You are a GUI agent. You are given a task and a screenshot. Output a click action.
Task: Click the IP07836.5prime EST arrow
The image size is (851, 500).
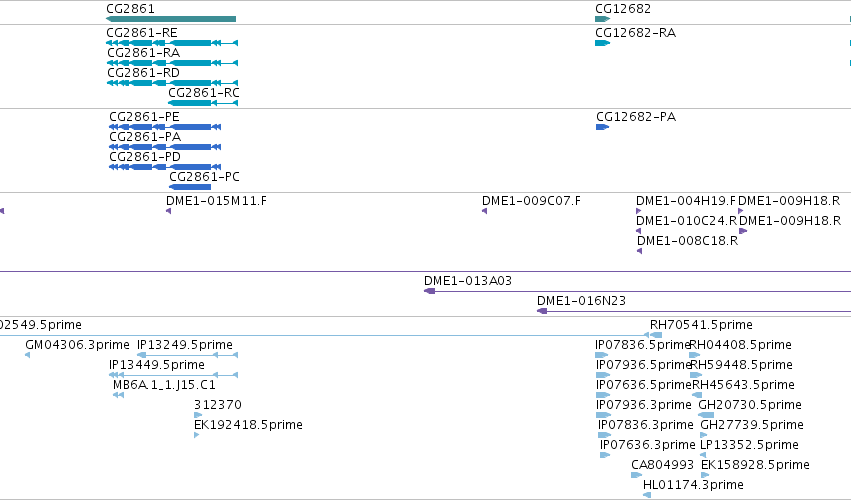pyautogui.click(x=602, y=355)
